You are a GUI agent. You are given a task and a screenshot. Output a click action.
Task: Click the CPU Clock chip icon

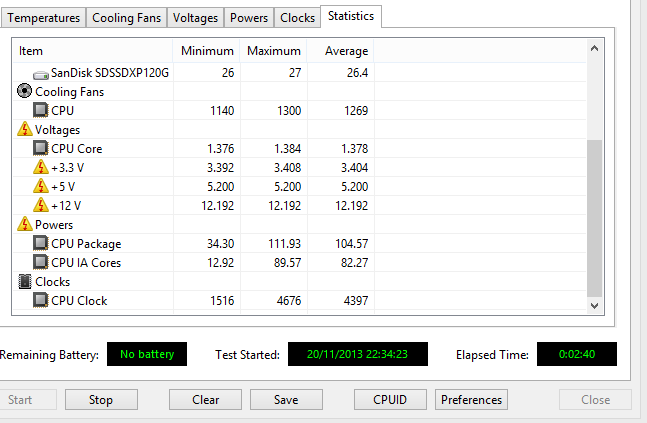[x=41, y=301]
